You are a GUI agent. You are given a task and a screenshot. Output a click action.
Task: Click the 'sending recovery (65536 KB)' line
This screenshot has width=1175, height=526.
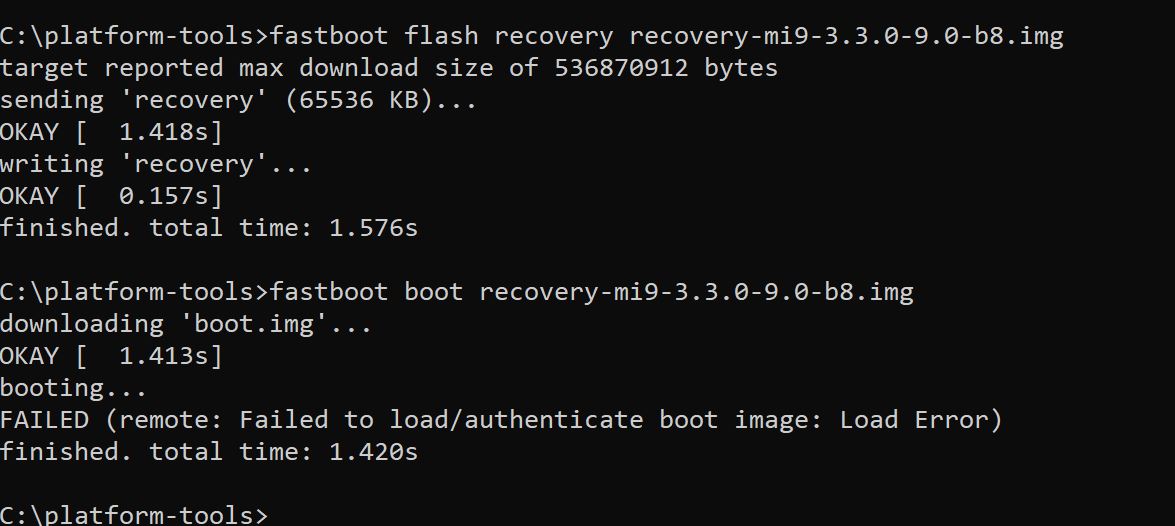coord(238,100)
